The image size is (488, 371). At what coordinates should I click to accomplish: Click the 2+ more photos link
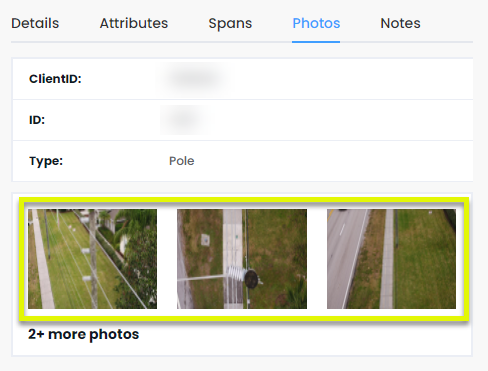(83, 334)
